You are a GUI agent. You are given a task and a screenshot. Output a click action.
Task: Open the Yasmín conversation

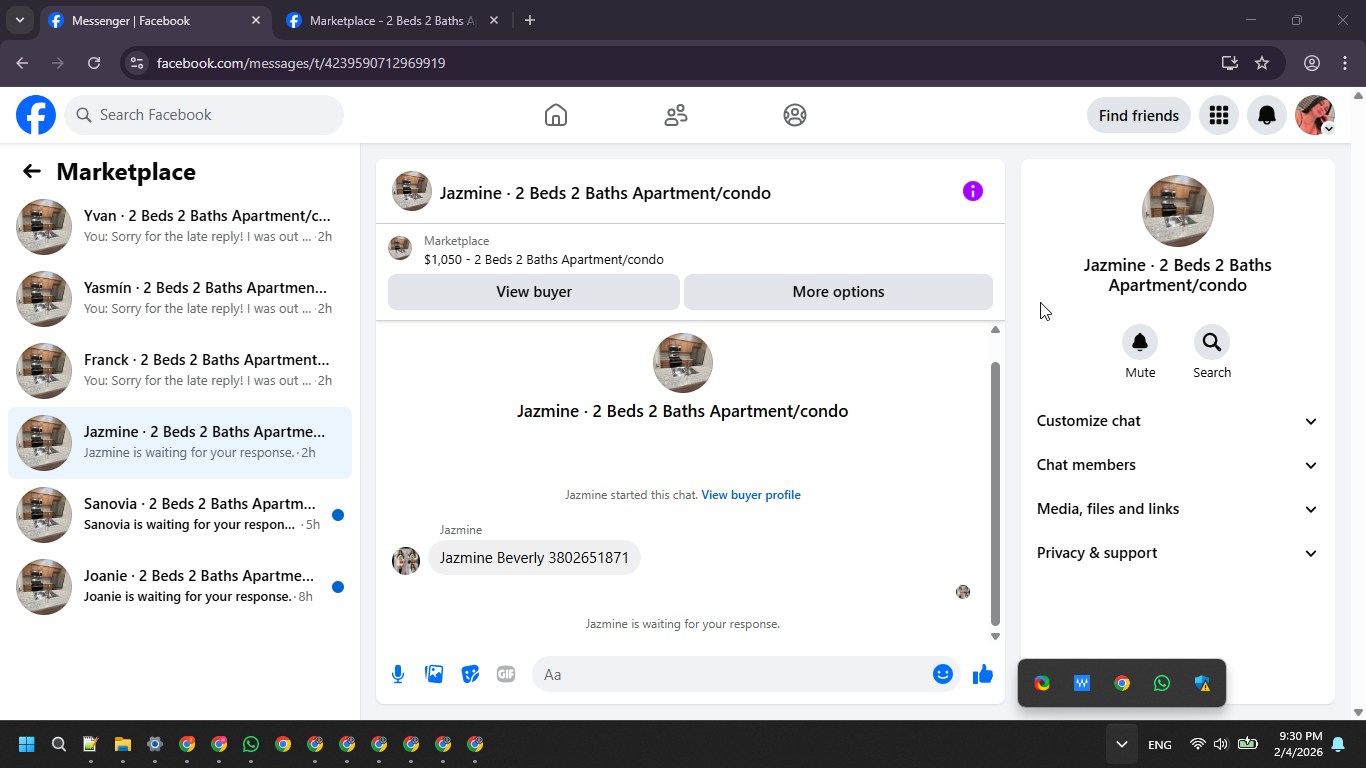tap(180, 299)
